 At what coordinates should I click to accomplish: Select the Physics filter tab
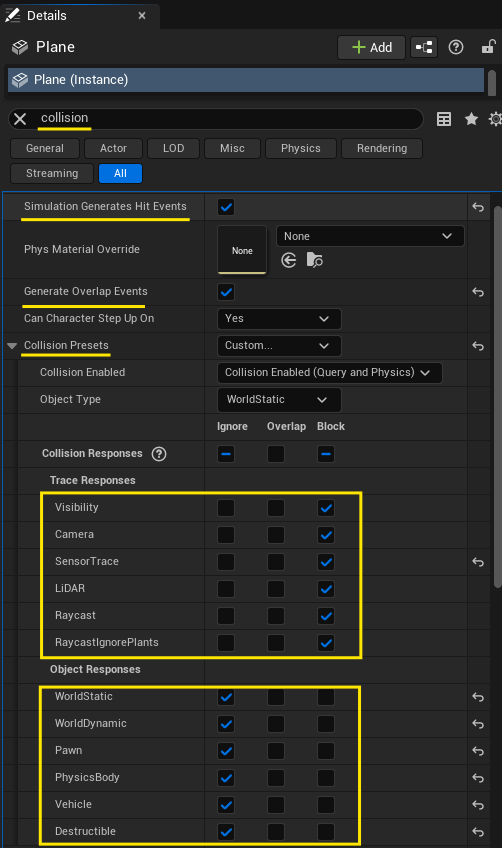[x=301, y=148]
